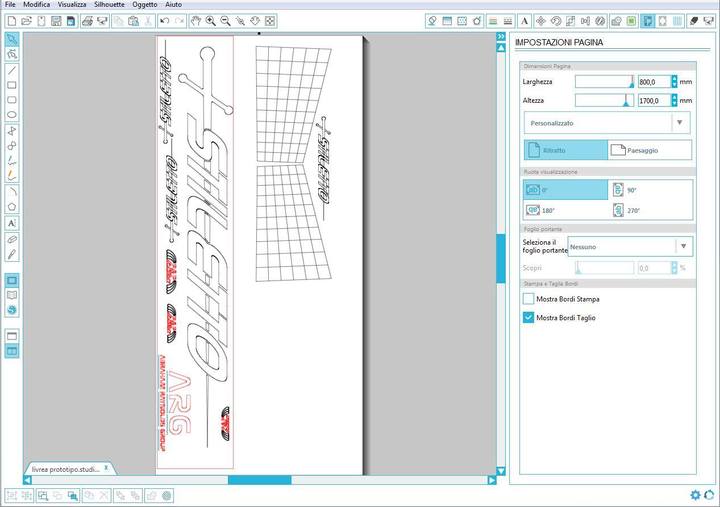Click the Open file folder icon
The image size is (720, 507).
pyautogui.click(x=27, y=21)
